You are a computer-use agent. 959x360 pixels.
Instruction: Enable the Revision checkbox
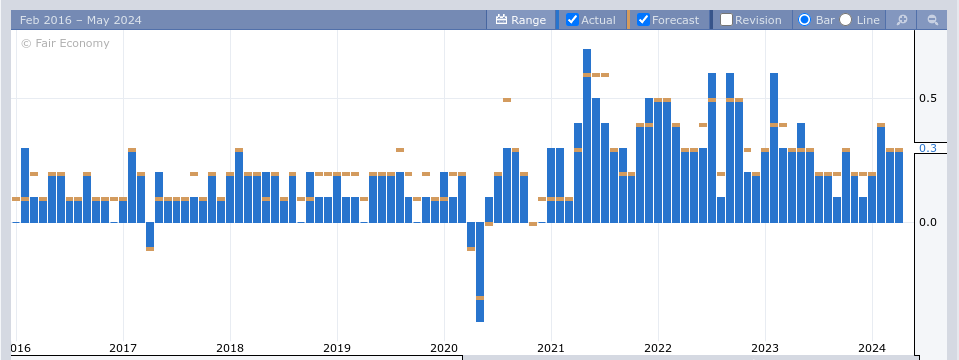tap(727, 20)
